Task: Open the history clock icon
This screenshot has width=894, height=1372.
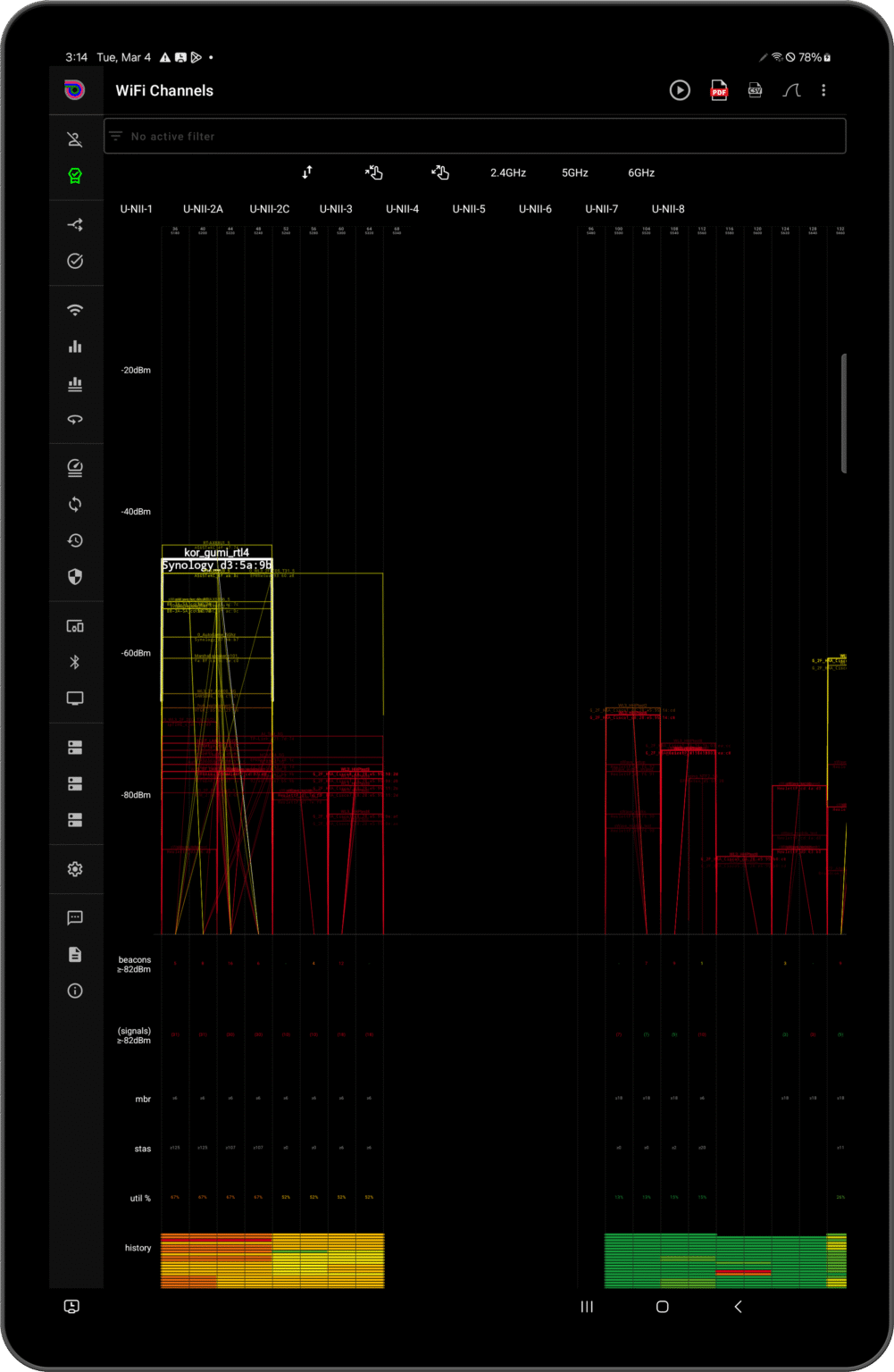Action: (75, 540)
